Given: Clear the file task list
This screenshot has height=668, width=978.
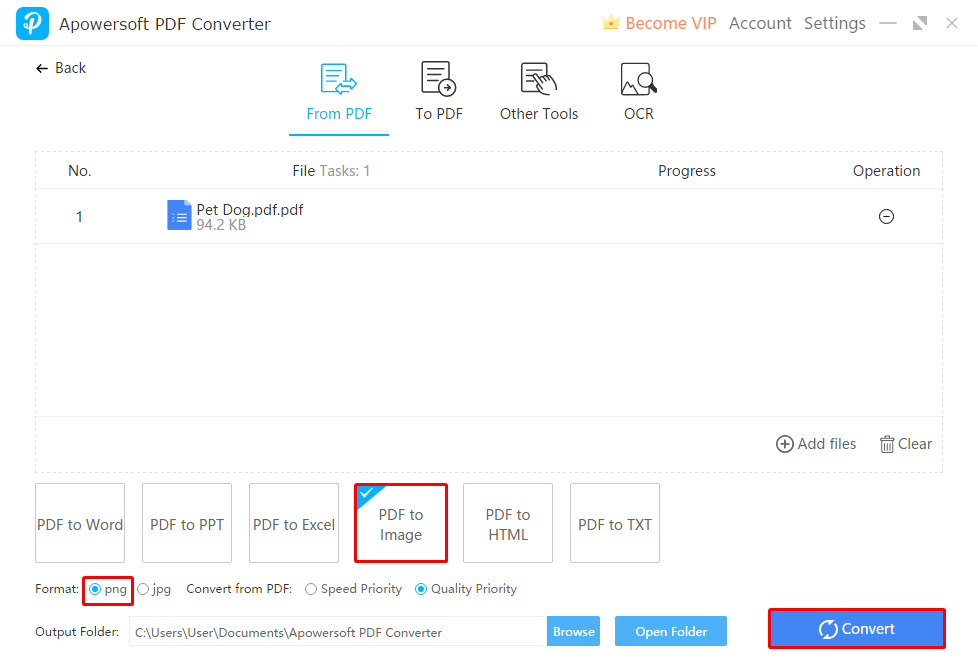Looking at the screenshot, I should tap(905, 443).
